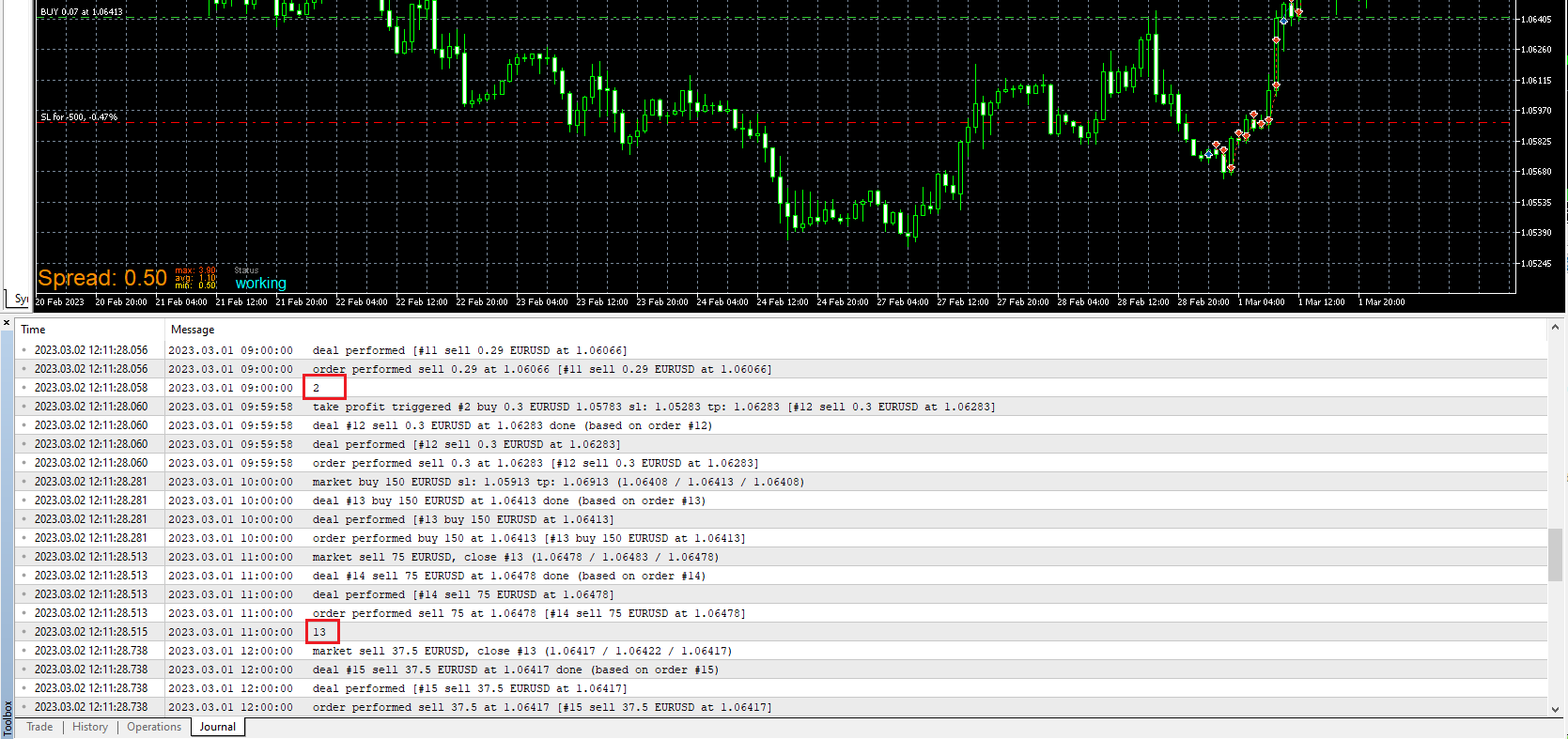Select row 'deal performed [#13 buy 150 EURUSD at 1.06413]'

coord(782,519)
